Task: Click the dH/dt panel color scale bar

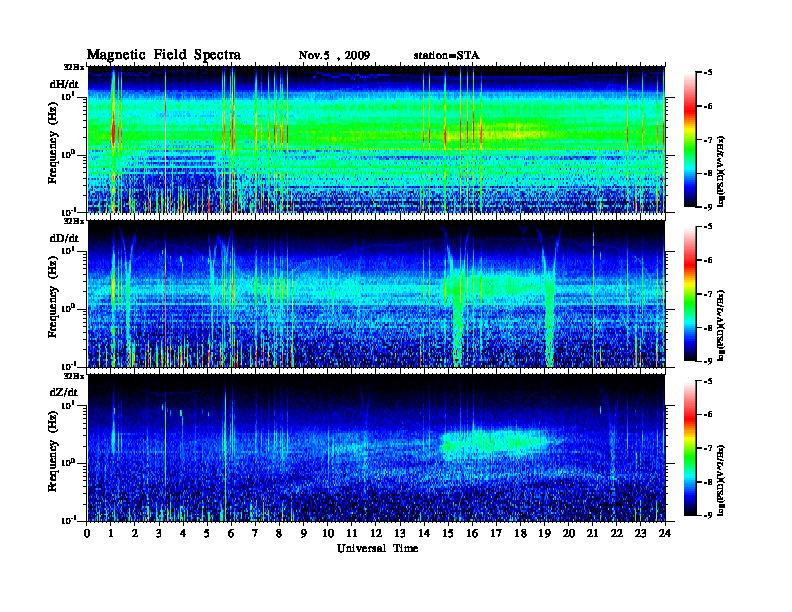Action: (x=690, y=139)
